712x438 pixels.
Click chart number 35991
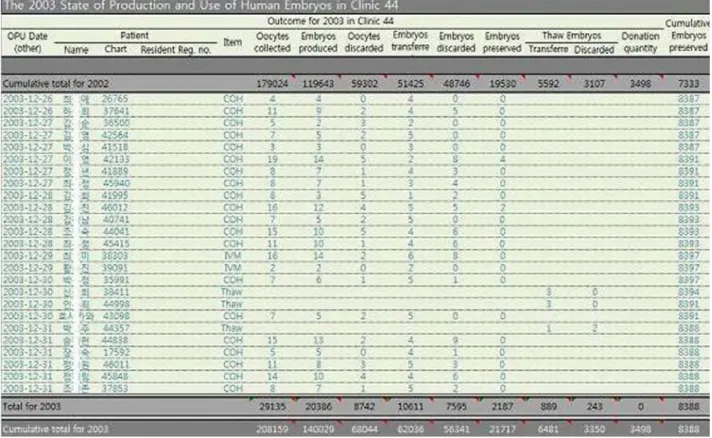tap(115, 280)
